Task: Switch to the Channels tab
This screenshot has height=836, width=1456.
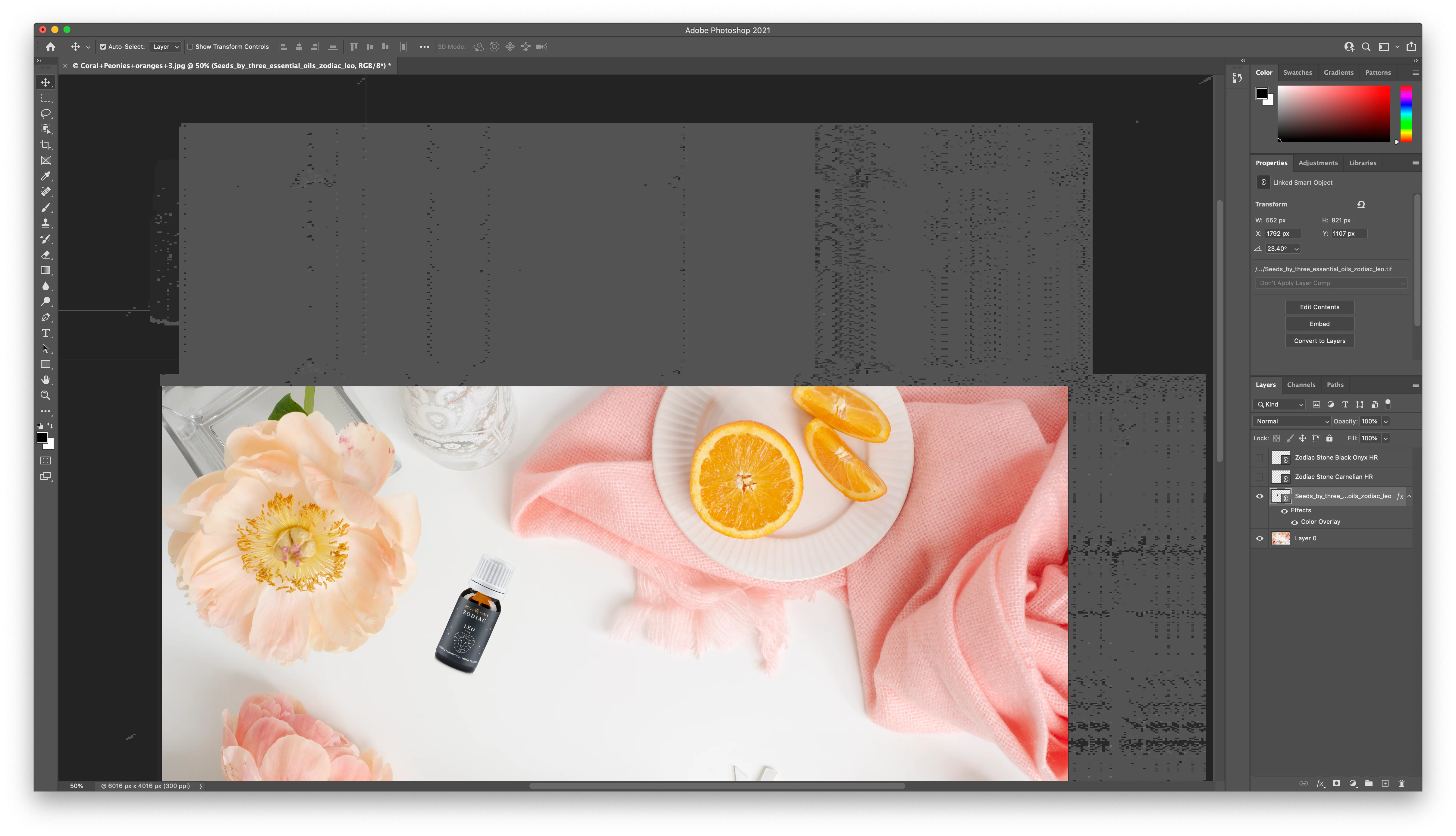Action: tap(1301, 385)
